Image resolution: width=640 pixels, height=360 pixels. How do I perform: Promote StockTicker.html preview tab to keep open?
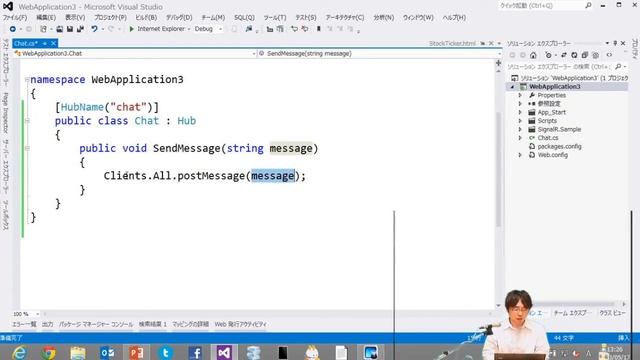coord(482,43)
